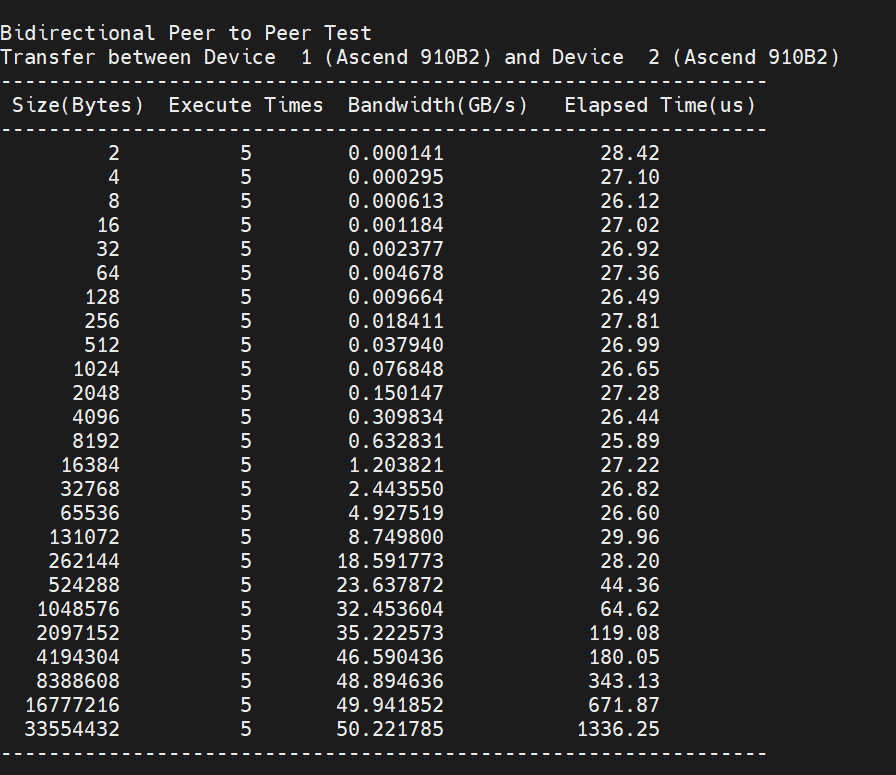The image size is (896, 775).
Task: Click the bandwidth value 1.203821
Action: (395, 465)
